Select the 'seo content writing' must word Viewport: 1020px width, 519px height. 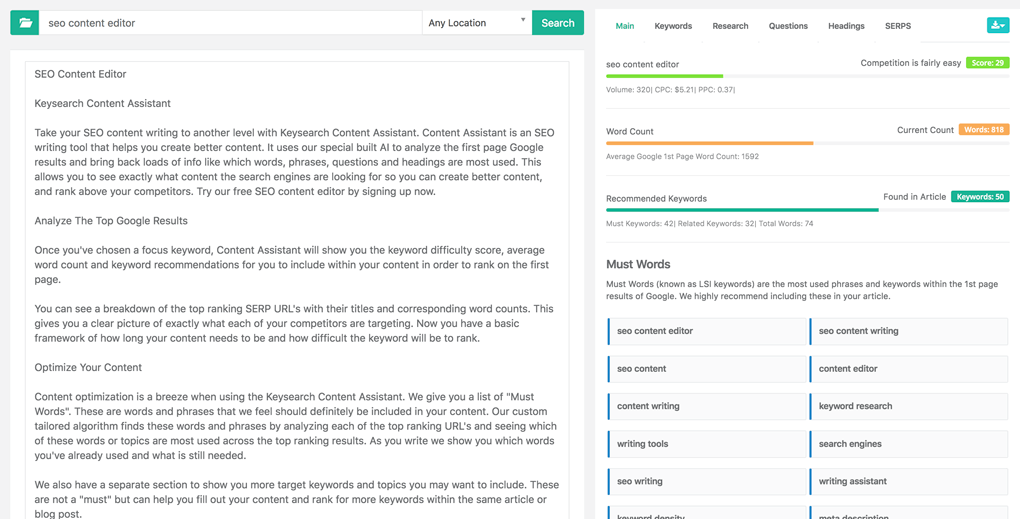pyautogui.click(x=909, y=331)
